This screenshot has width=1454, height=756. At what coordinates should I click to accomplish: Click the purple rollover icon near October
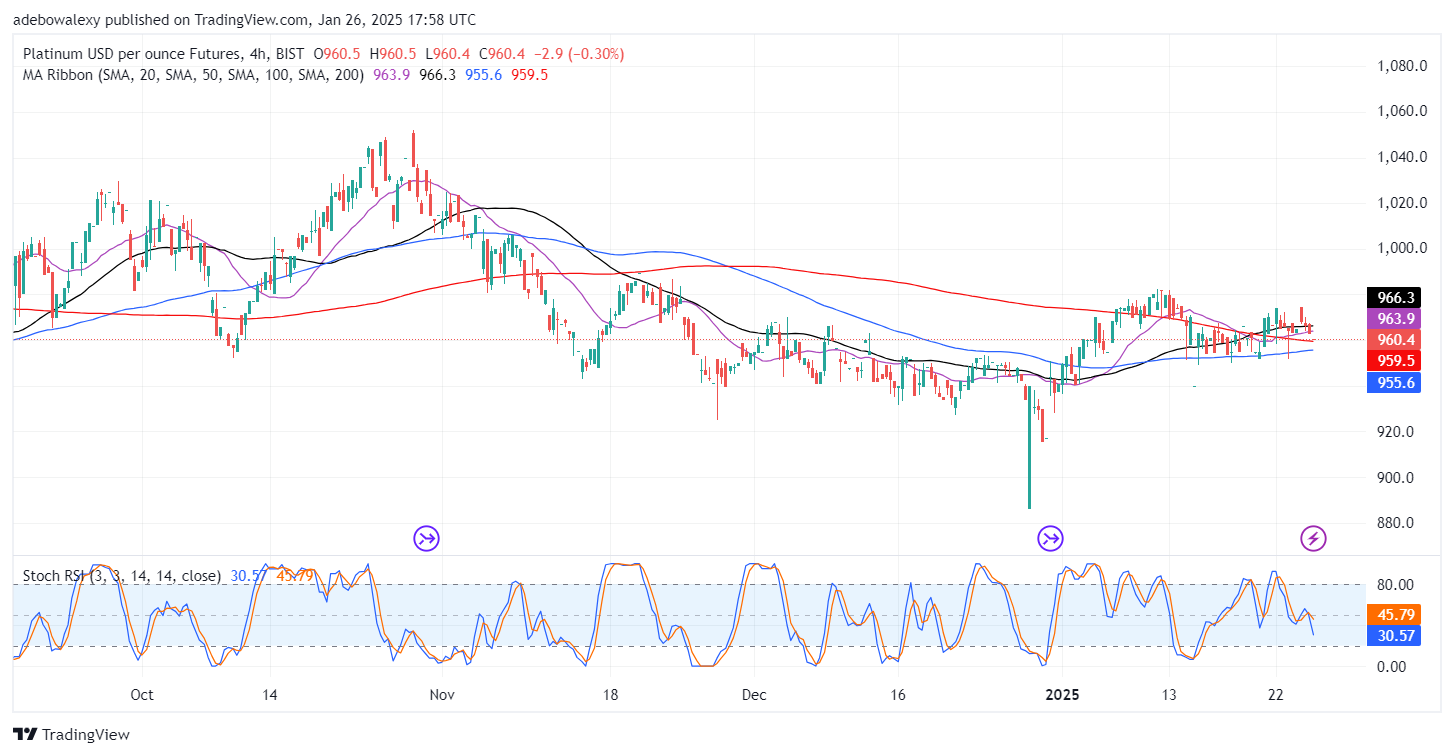[427, 539]
